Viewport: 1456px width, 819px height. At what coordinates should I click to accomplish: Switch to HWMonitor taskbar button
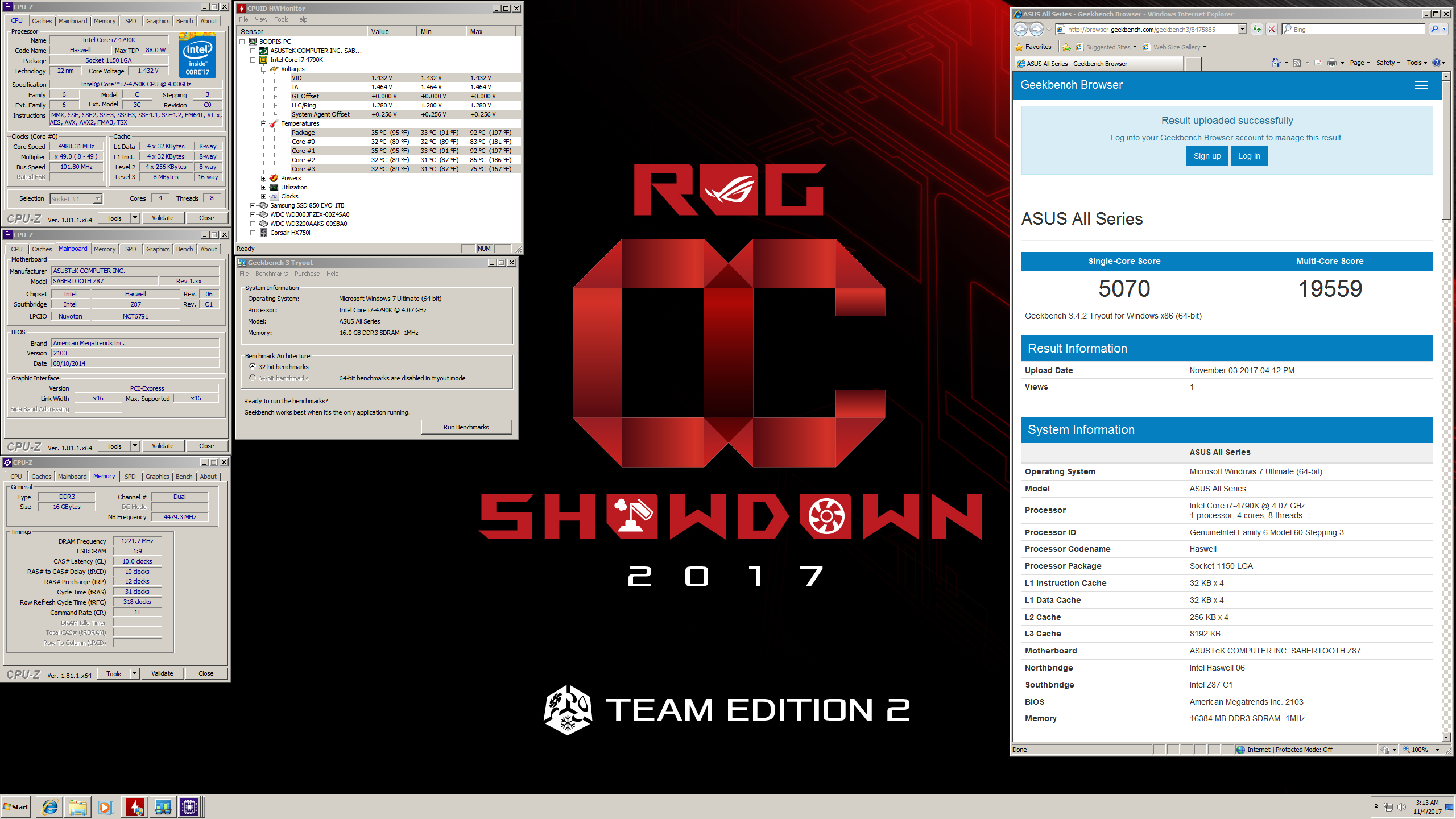pyautogui.click(x=135, y=807)
